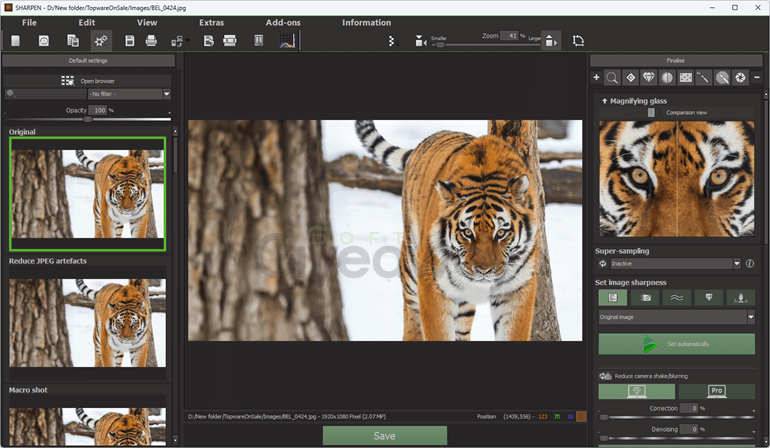The image size is (770, 448).
Task: Open the export devices dropdown arrow
Action: [x=188, y=41]
